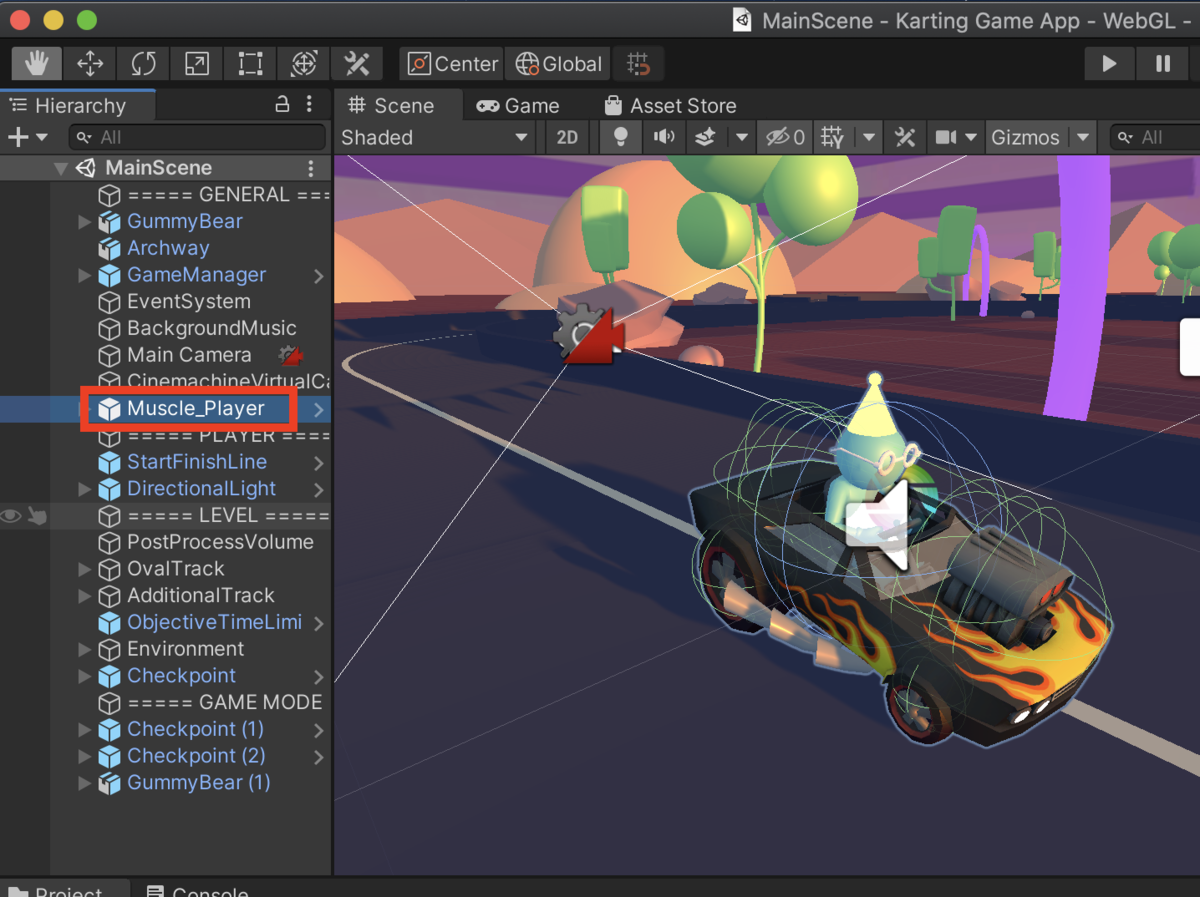Open create object plus dropdown
The image size is (1200, 897).
click(x=27, y=137)
